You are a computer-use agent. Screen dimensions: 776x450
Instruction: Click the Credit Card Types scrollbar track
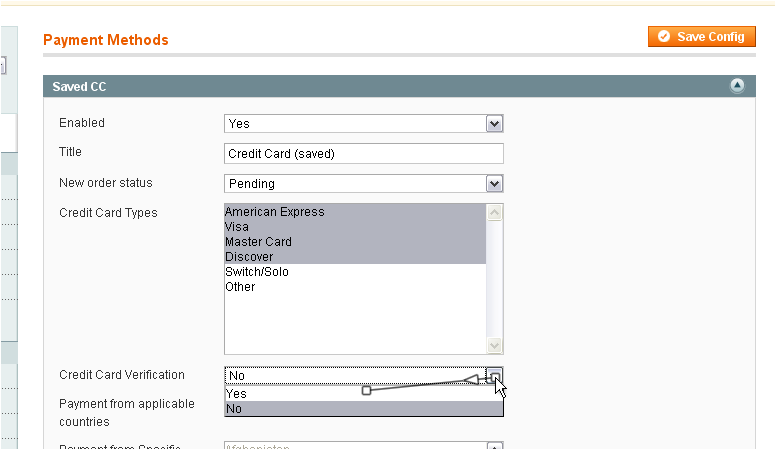[494, 280]
